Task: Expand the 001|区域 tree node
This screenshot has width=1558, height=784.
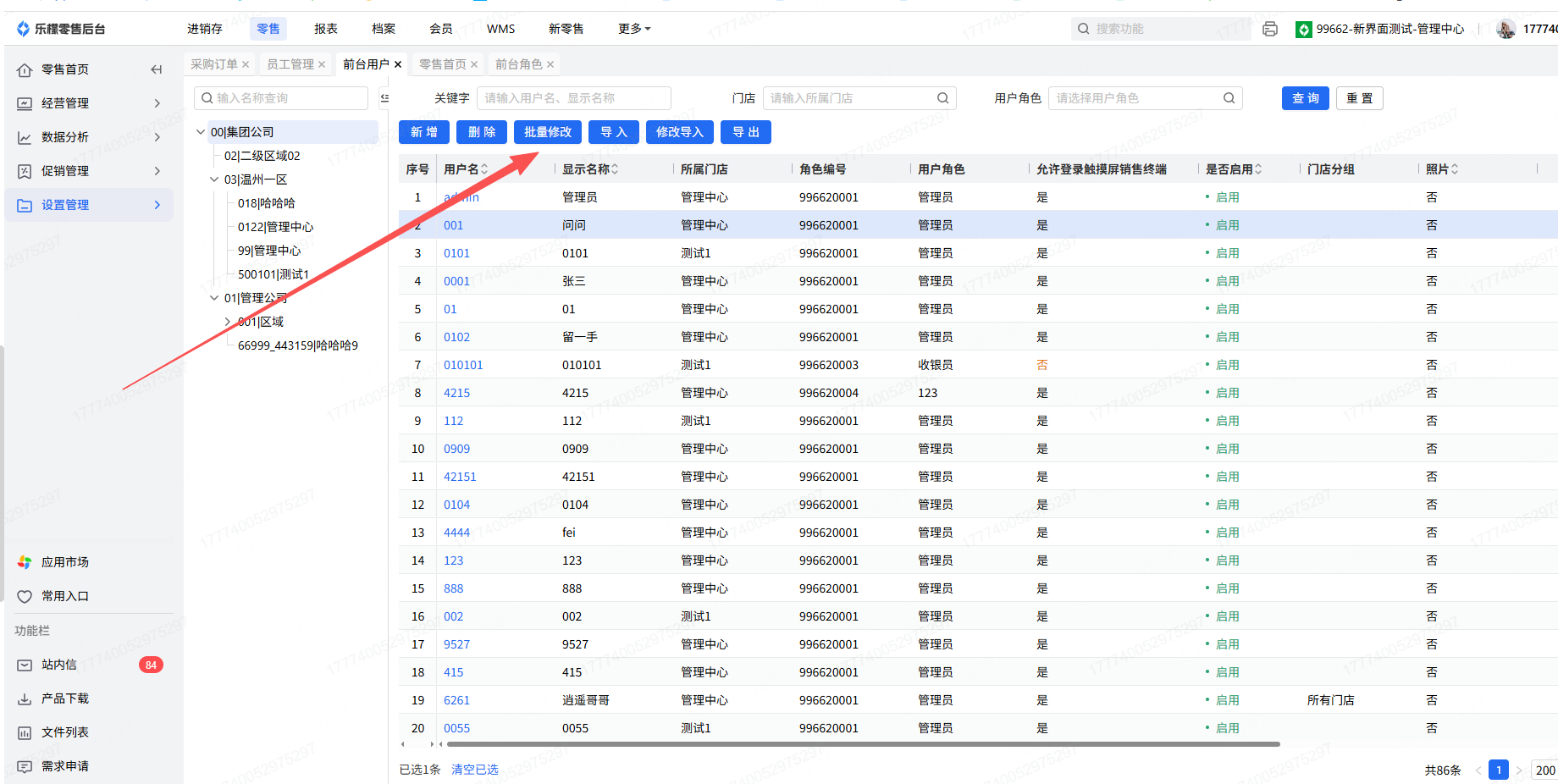Action: point(228,322)
